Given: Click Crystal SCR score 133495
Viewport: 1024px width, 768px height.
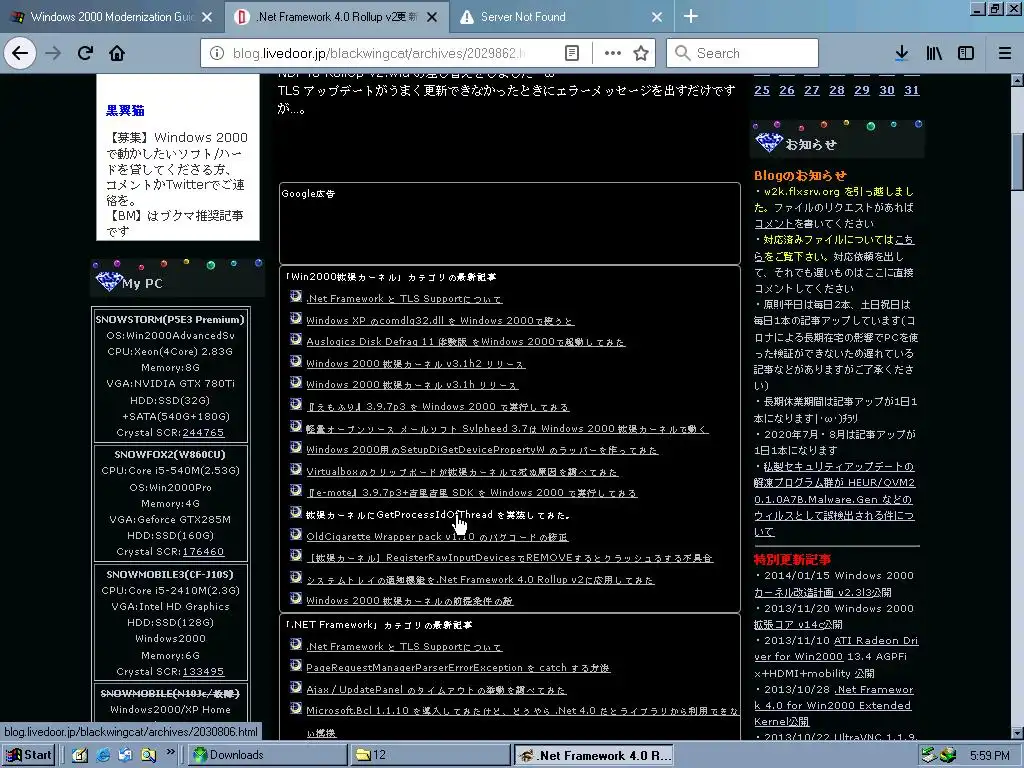Looking at the screenshot, I should [x=203, y=671].
